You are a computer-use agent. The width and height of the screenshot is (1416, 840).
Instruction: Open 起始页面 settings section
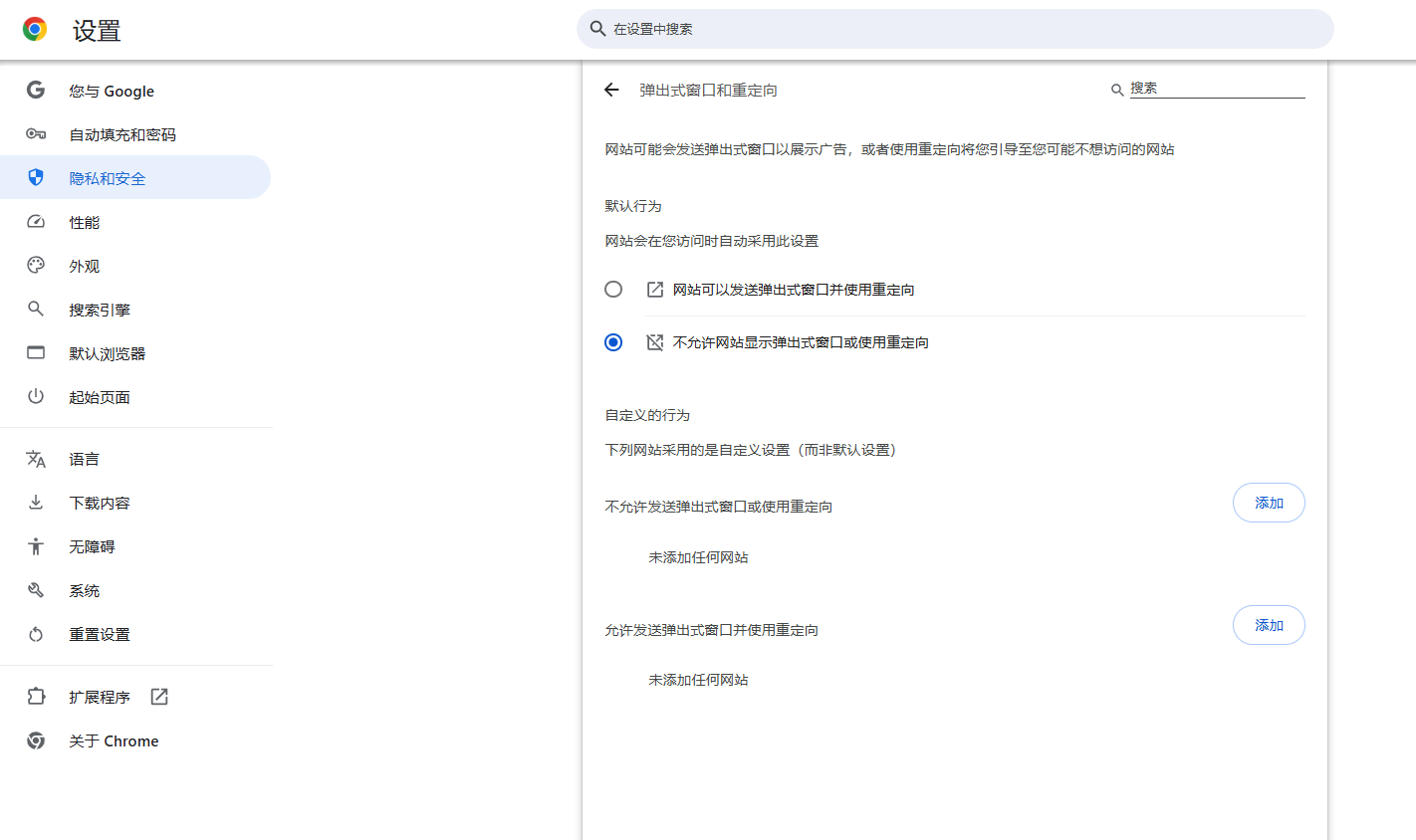point(135,397)
